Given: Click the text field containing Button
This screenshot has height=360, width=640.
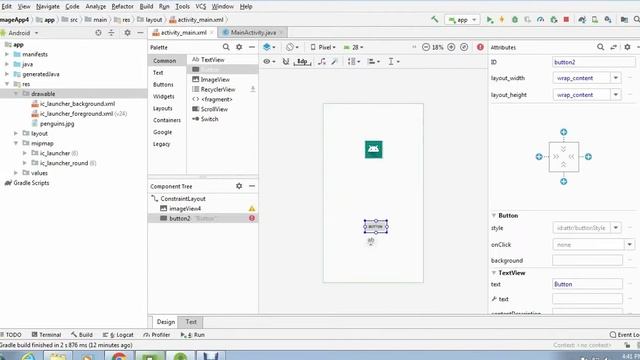Looking at the screenshot, I should [x=587, y=284].
